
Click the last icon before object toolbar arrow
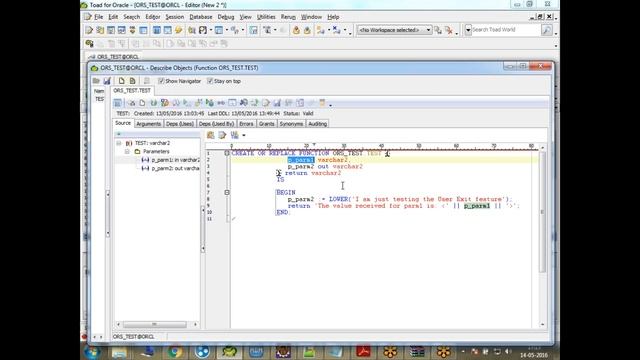[322, 103]
